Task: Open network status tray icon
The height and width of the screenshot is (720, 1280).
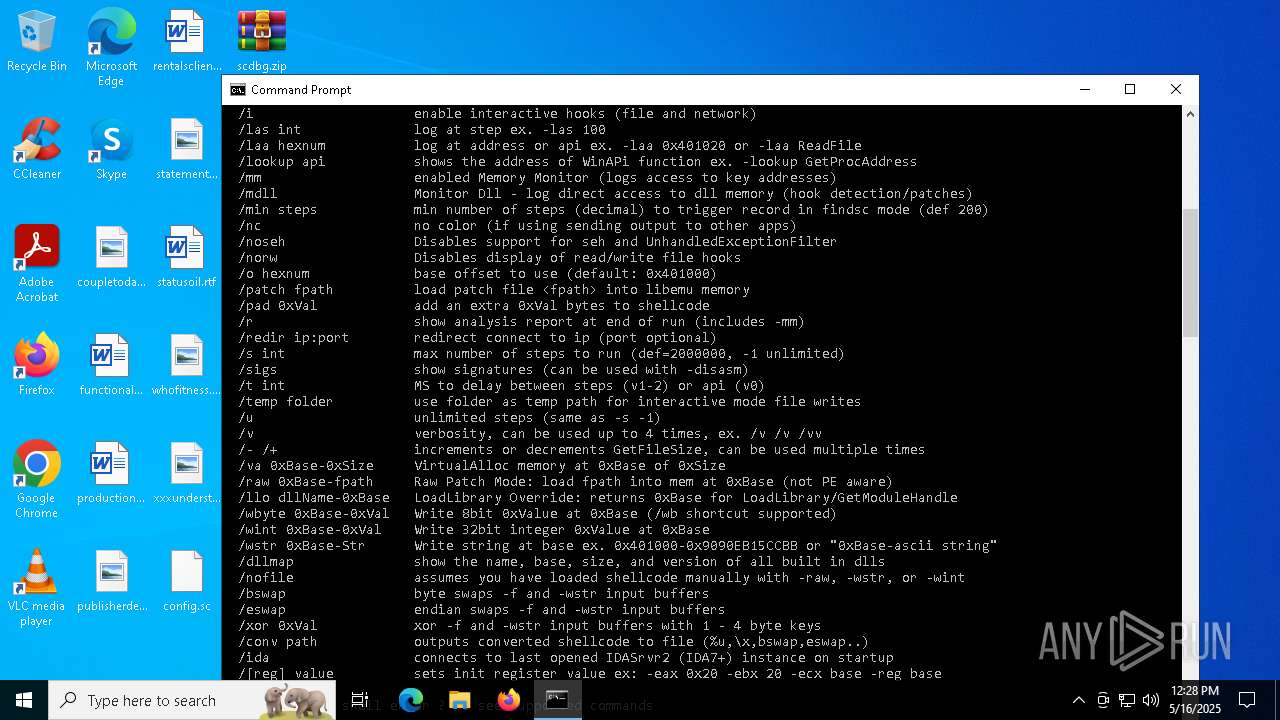Action: [x=1127, y=700]
